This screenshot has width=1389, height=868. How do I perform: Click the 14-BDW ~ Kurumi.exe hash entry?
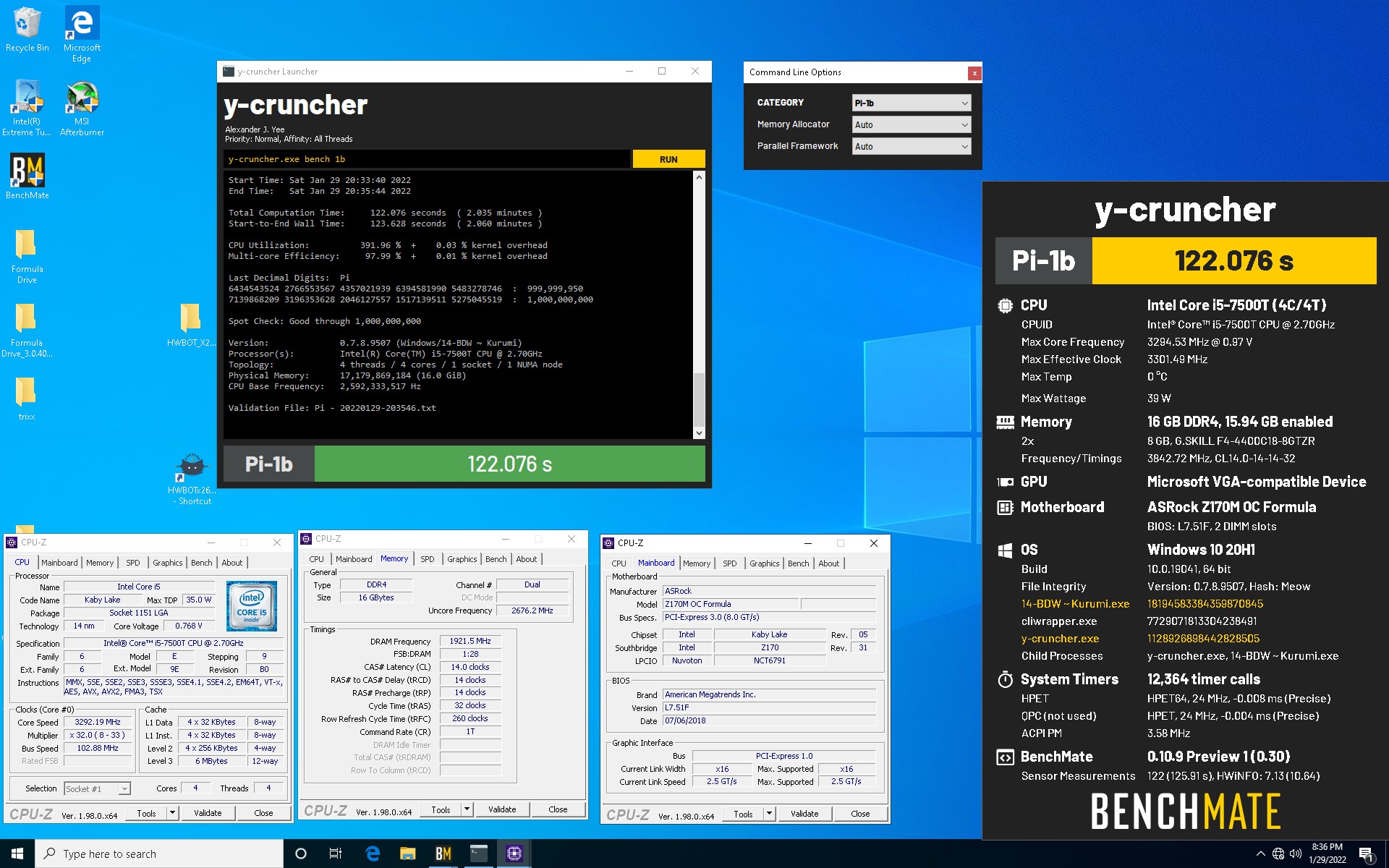[1075, 604]
